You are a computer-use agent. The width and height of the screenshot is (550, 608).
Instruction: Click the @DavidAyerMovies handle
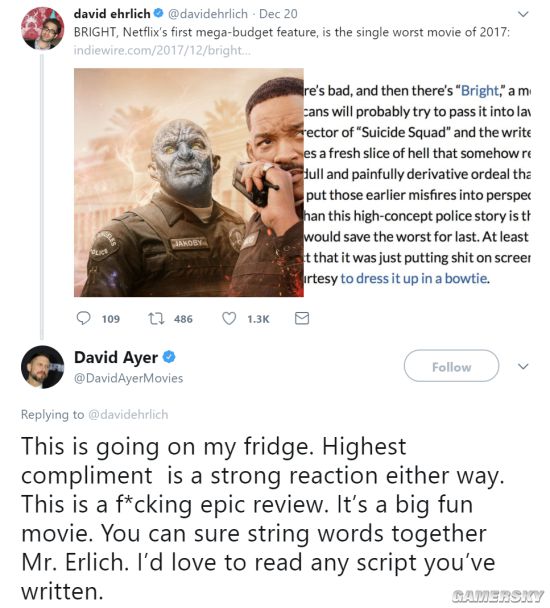128,378
